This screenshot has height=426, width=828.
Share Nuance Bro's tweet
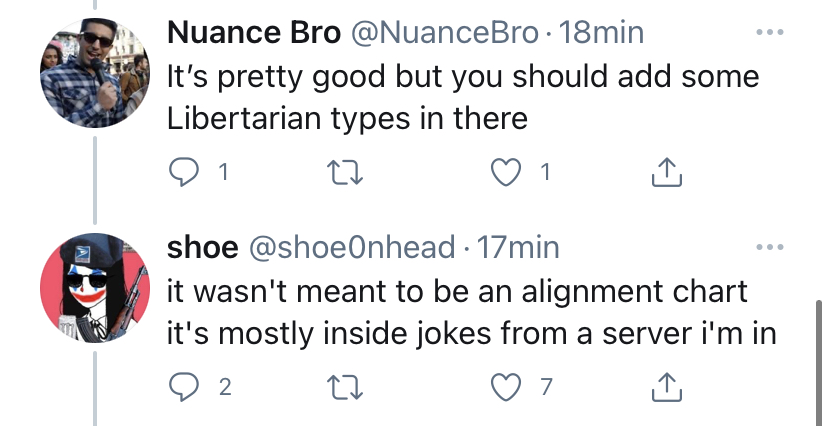click(x=666, y=172)
